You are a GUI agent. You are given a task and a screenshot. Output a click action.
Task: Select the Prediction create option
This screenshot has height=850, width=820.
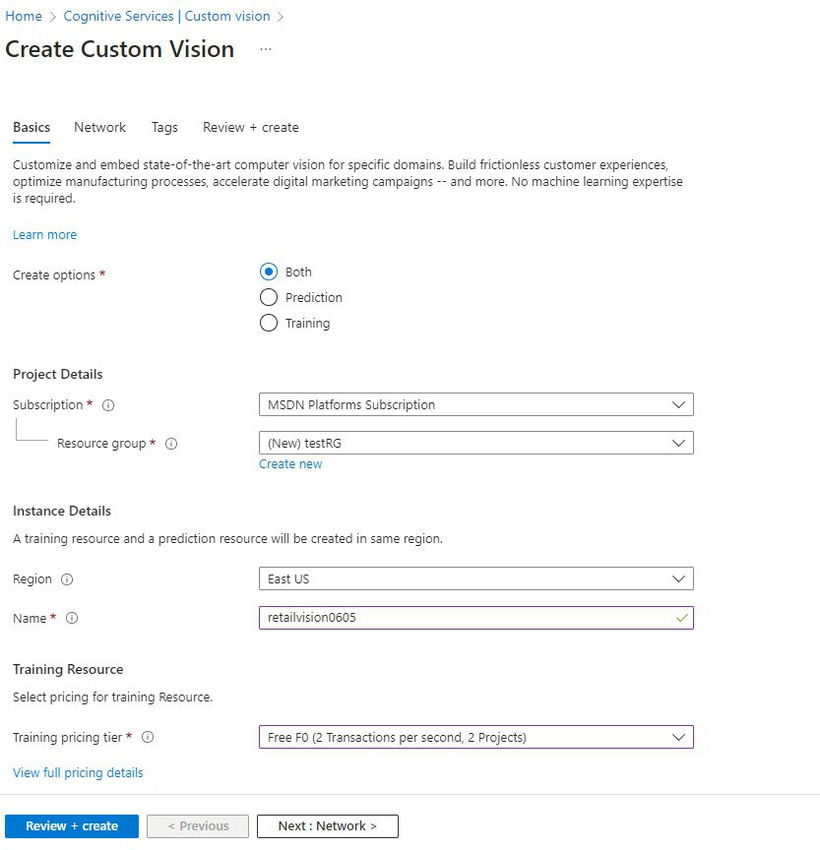pos(268,297)
